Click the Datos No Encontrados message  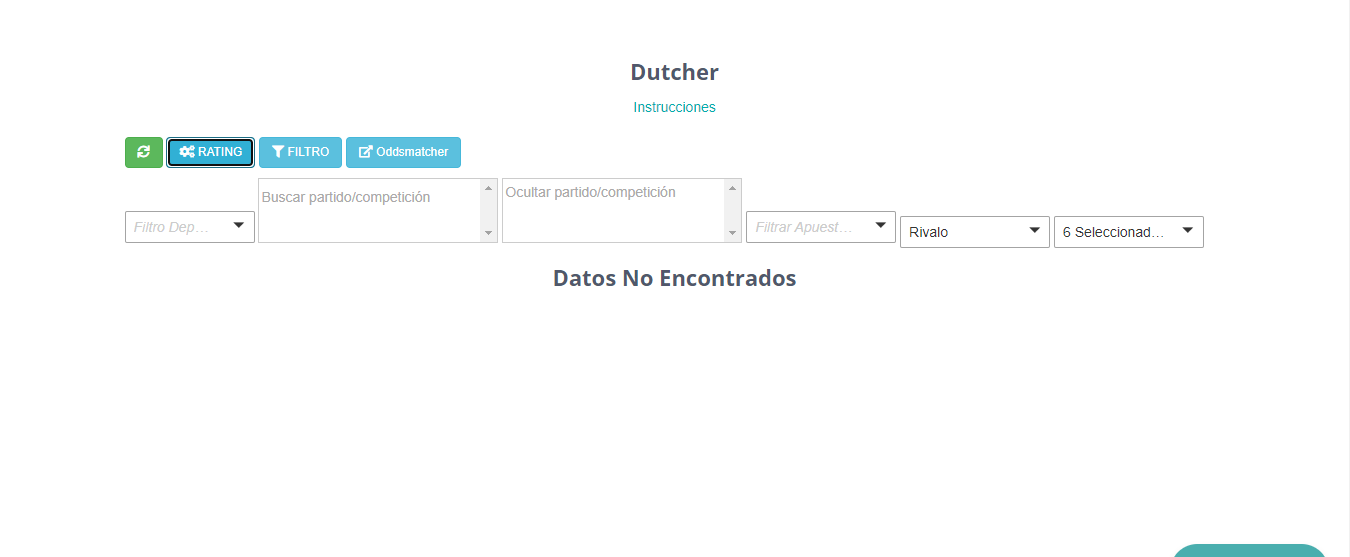[674, 278]
